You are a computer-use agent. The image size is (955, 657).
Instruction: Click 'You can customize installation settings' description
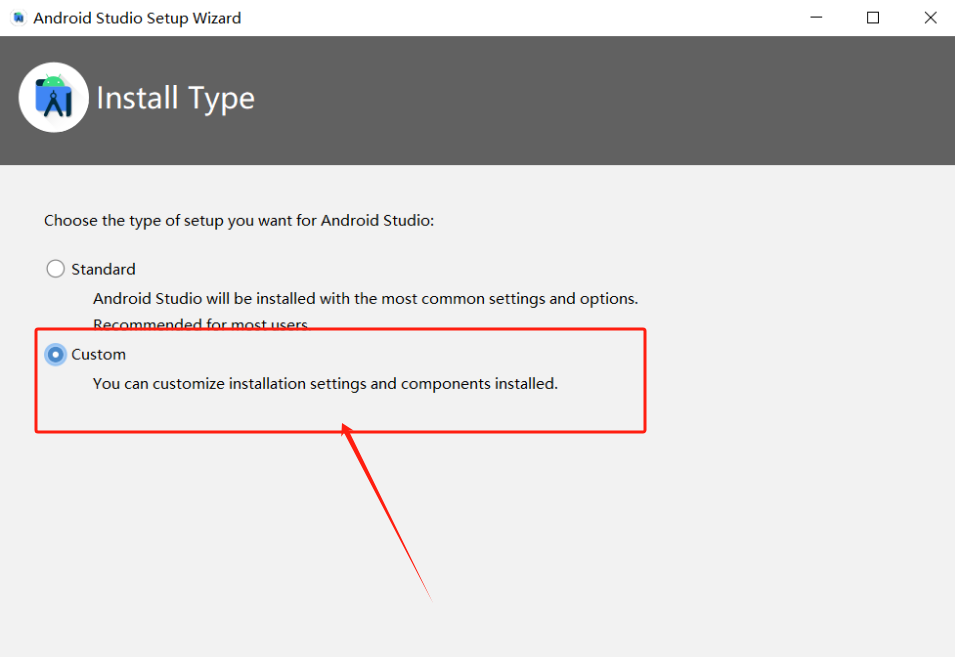click(325, 384)
